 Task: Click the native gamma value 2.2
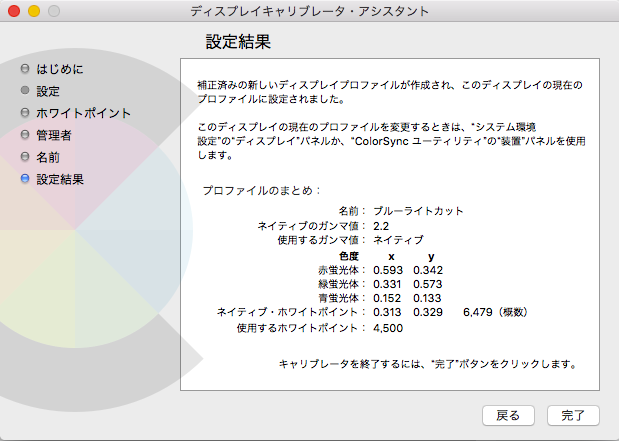click(x=381, y=226)
